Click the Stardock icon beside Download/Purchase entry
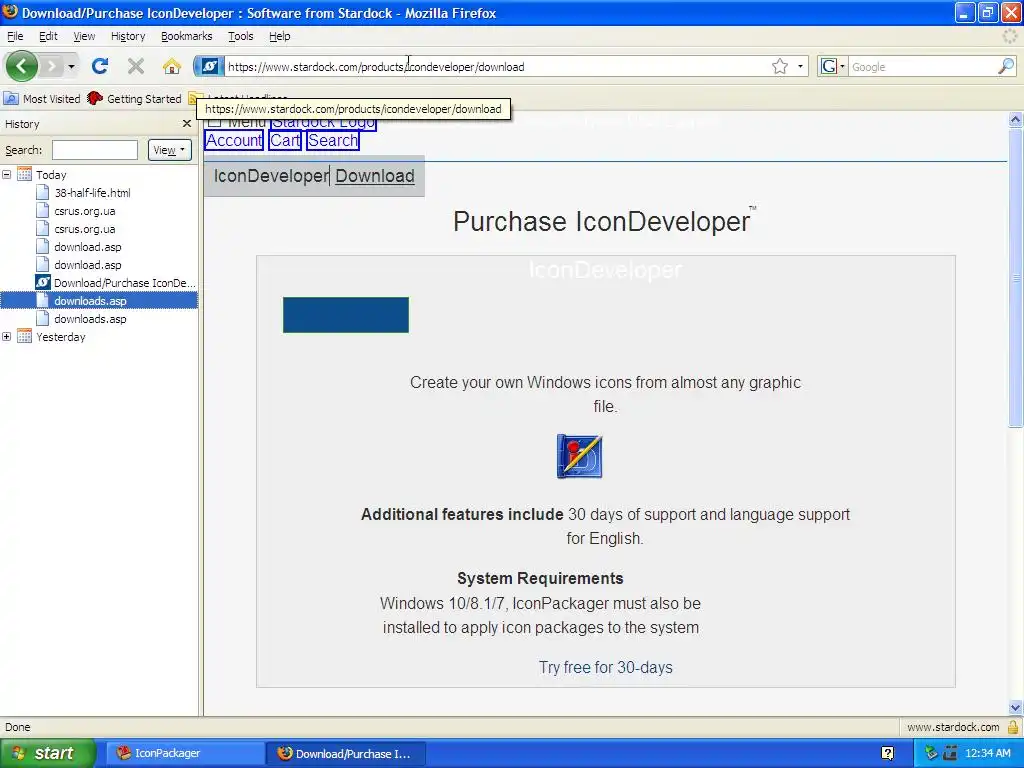Screen dimensions: 1024x768 point(42,283)
